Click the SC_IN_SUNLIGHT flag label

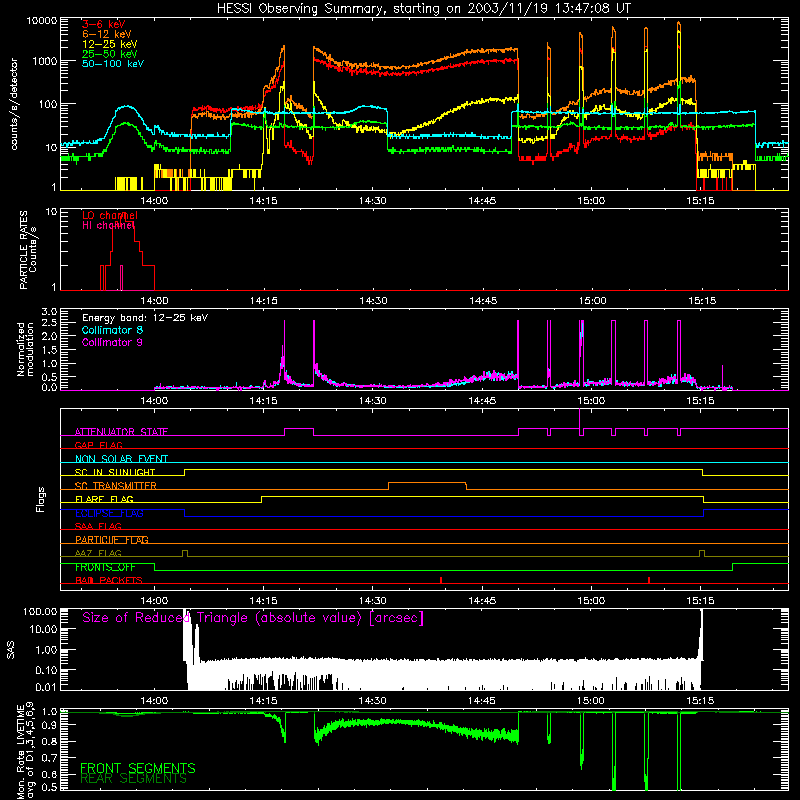[115, 472]
